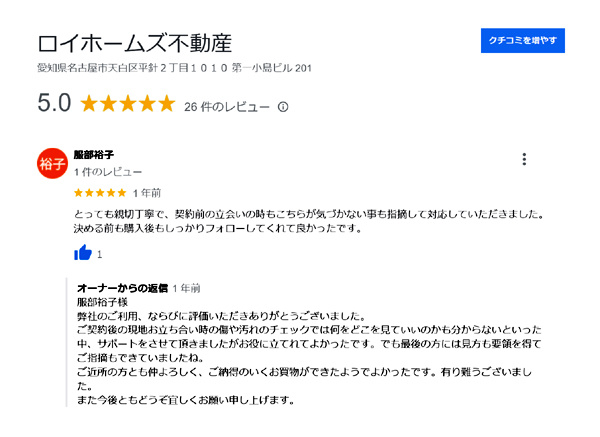Image resolution: width=600 pixels, height=437 pixels.
Task: Open the 26 件のレビュー link
Action: click(x=227, y=106)
